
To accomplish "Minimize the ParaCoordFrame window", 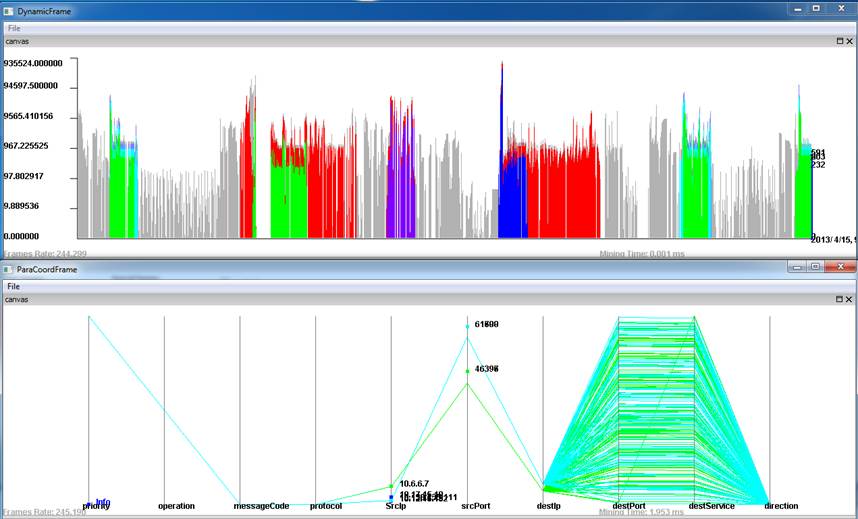I will tap(796, 268).
